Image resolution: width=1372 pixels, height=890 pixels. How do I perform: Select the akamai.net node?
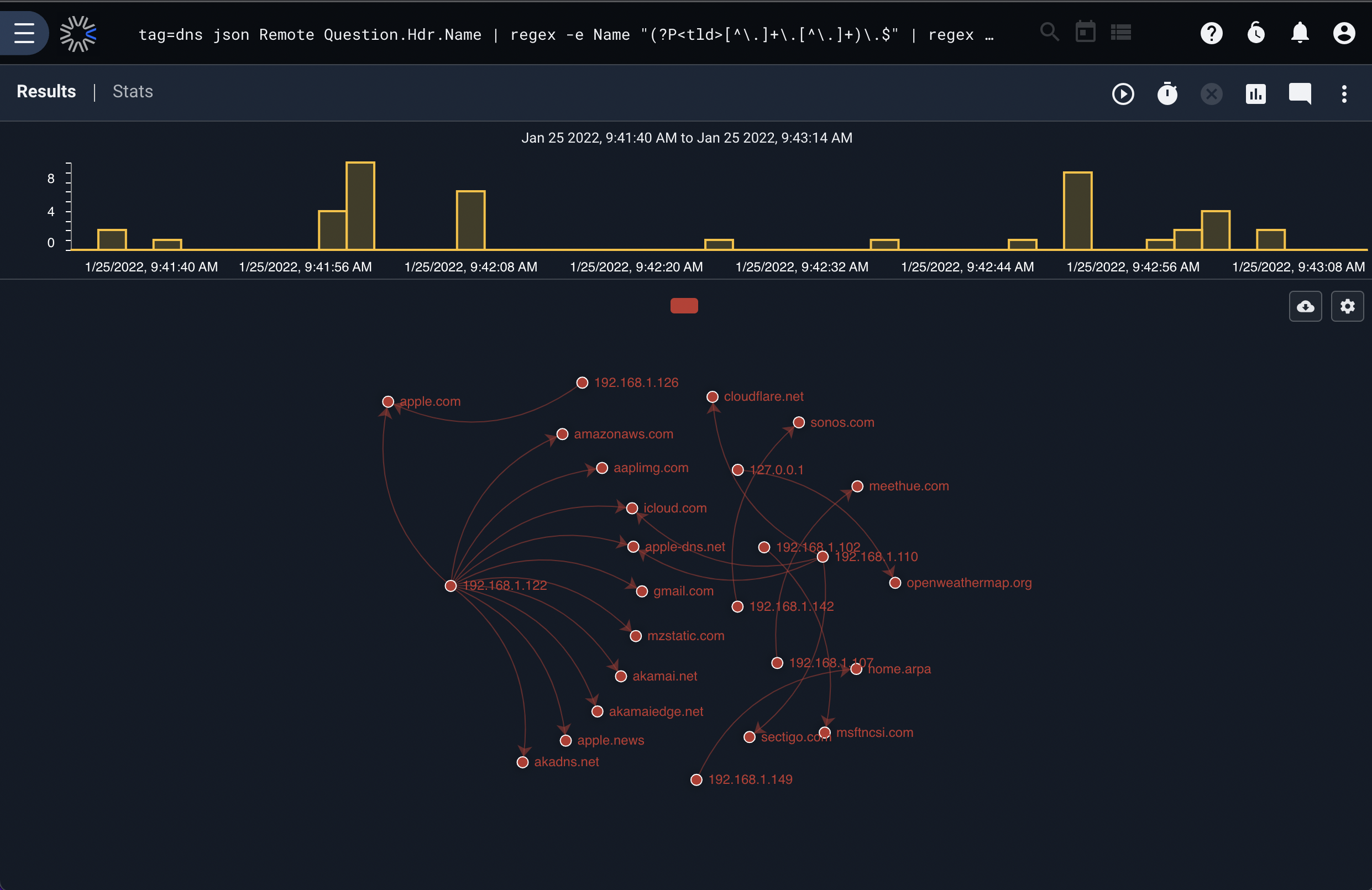pyautogui.click(x=621, y=676)
